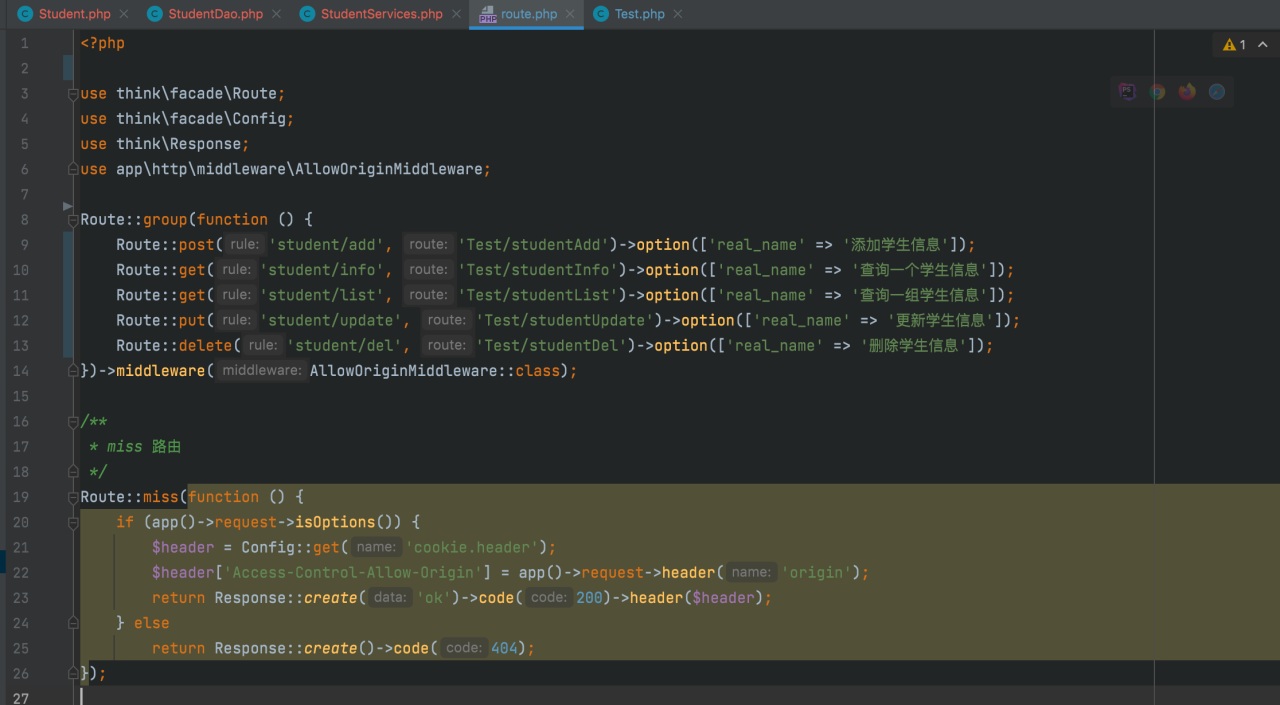This screenshot has height=705, width=1280.
Task: Click 'student/add' route rule string
Action: (x=325, y=245)
